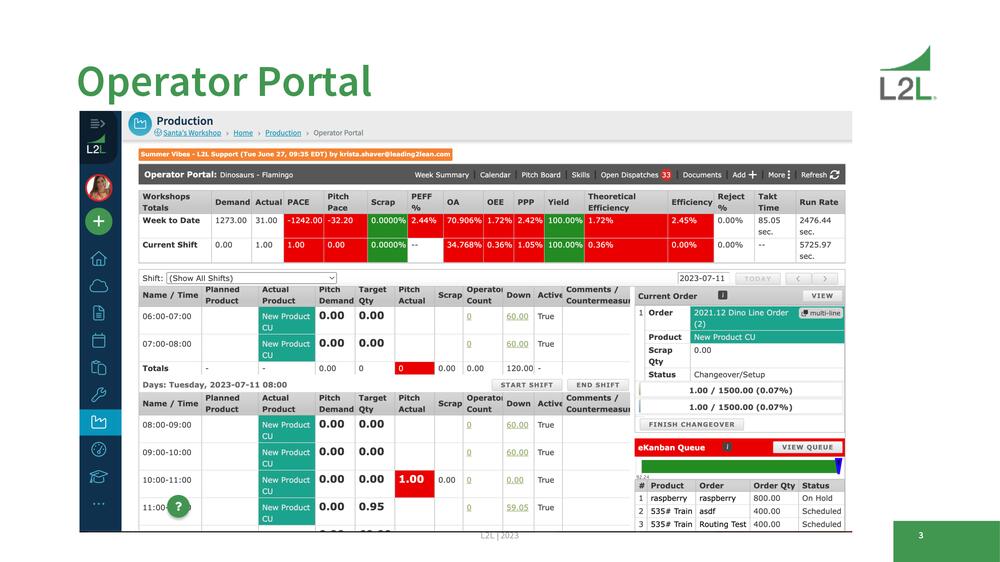The width and height of the screenshot is (1000, 562).
Task: Click Down link 60.00 for 06:00-07:00
Action: [x=517, y=316]
